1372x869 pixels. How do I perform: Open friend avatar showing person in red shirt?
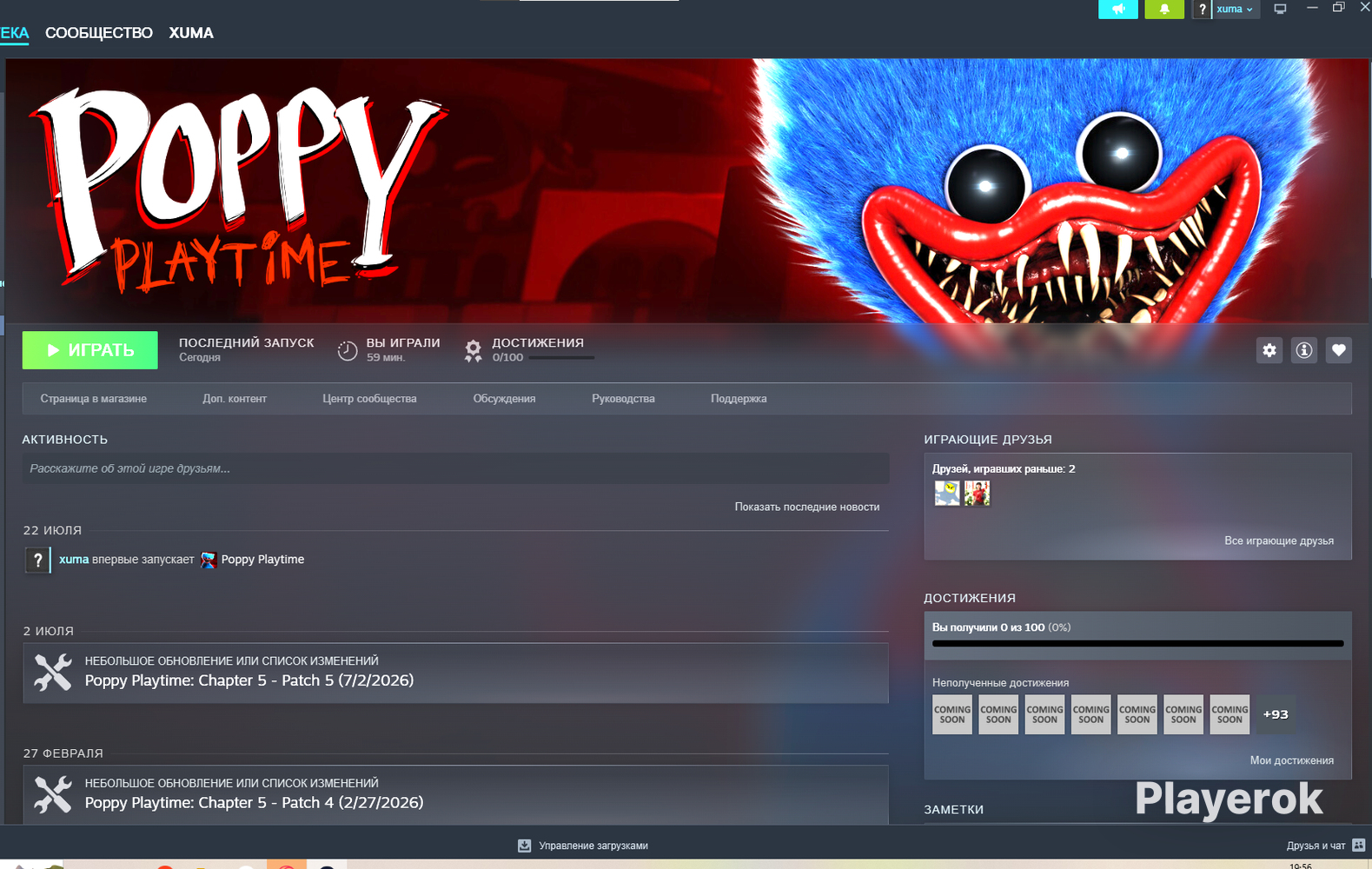[x=977, y=494]
